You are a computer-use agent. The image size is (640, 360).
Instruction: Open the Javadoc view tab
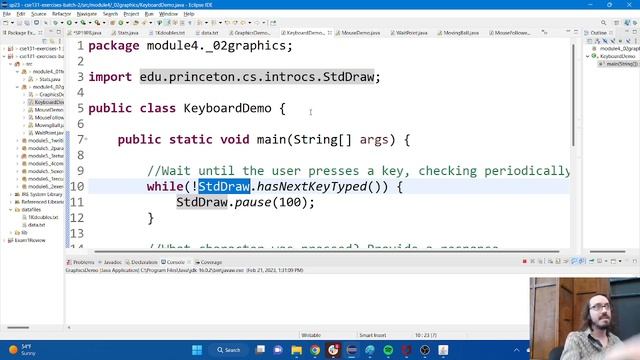[110, 262]
